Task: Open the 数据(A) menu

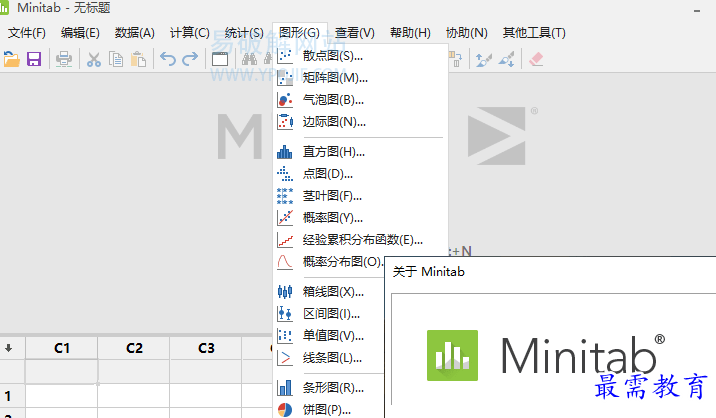Action: pyautogui.click(x=135, y=33)
